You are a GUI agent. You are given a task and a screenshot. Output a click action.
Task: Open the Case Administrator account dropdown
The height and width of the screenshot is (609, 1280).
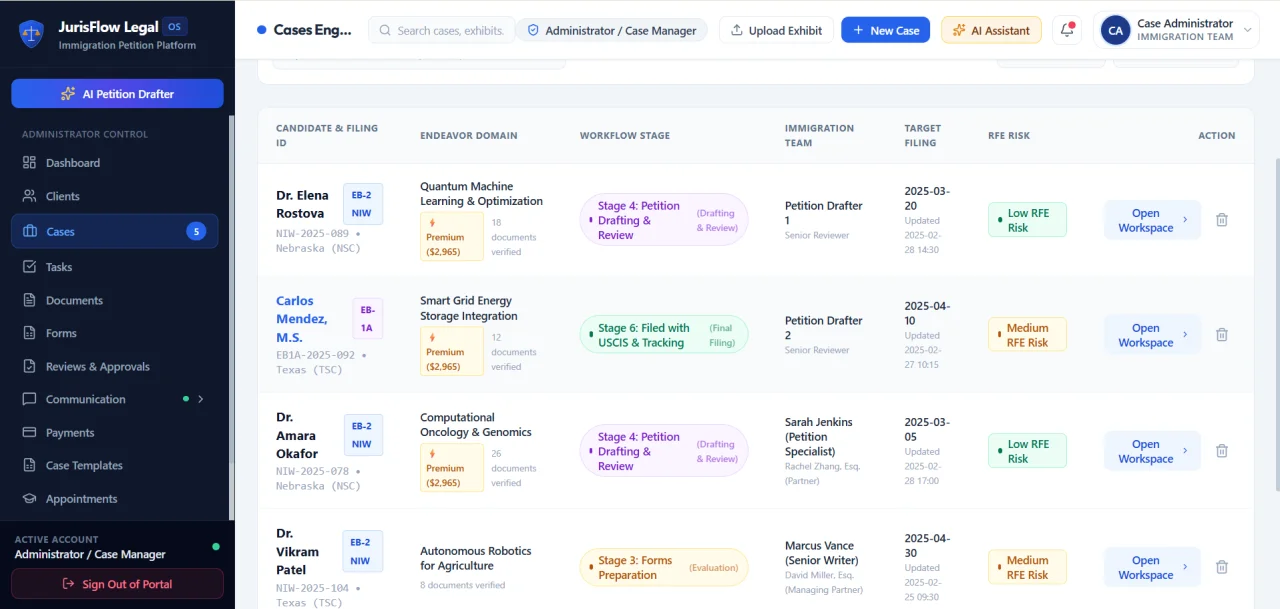1176,30
